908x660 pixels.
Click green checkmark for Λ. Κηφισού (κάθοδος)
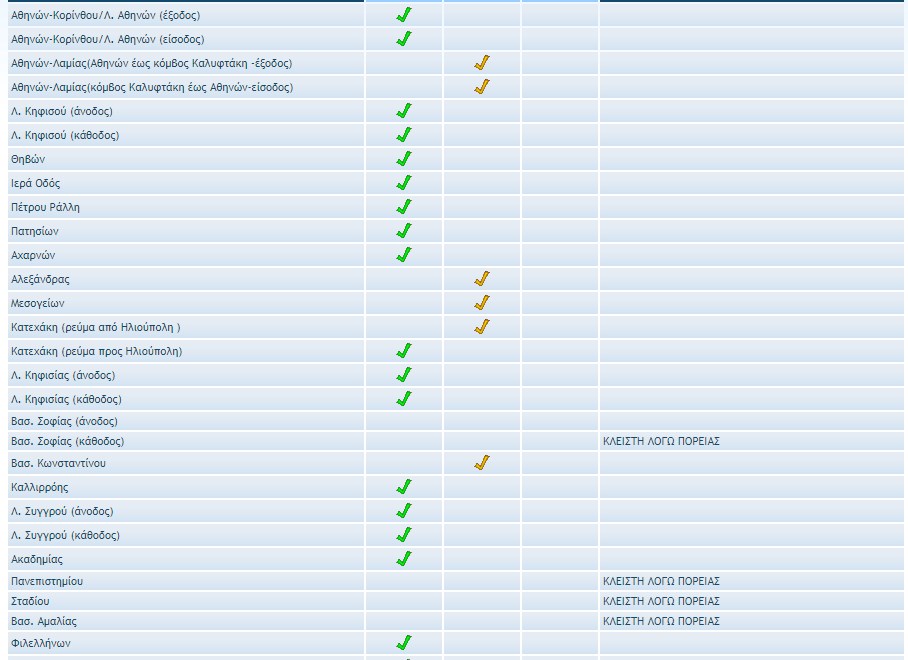tap(404, 135)
